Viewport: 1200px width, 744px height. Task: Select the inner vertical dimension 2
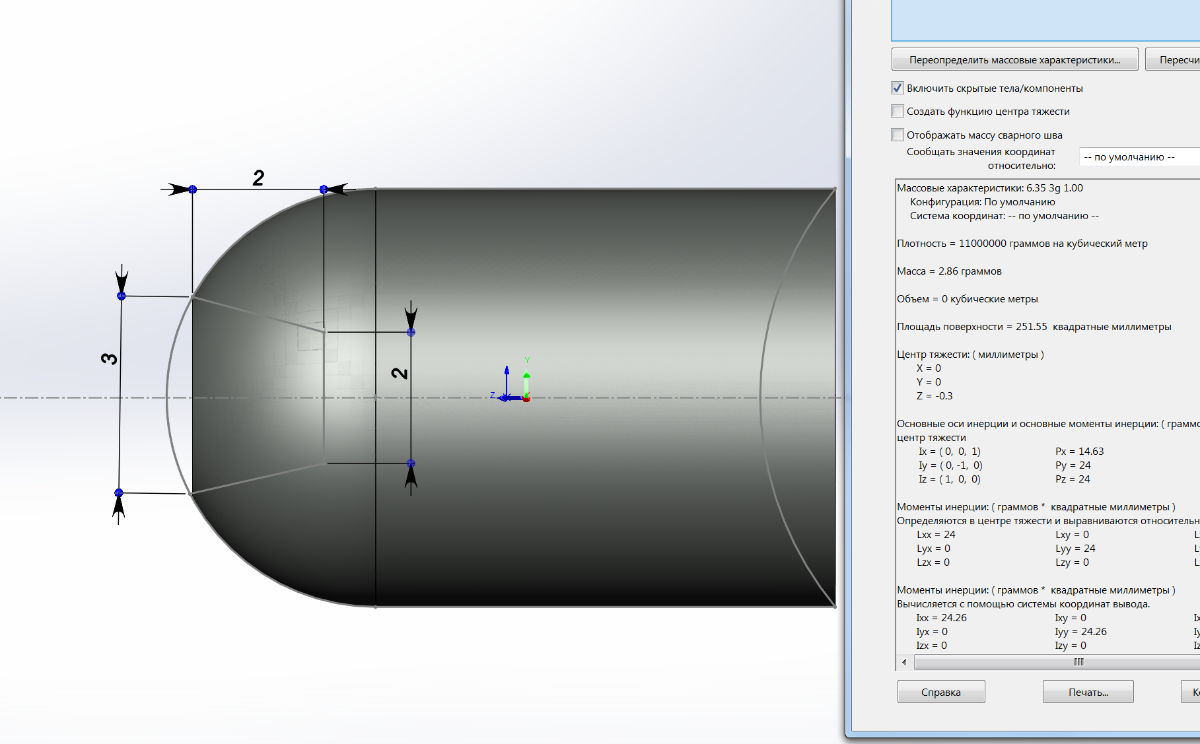click(399, 372)
